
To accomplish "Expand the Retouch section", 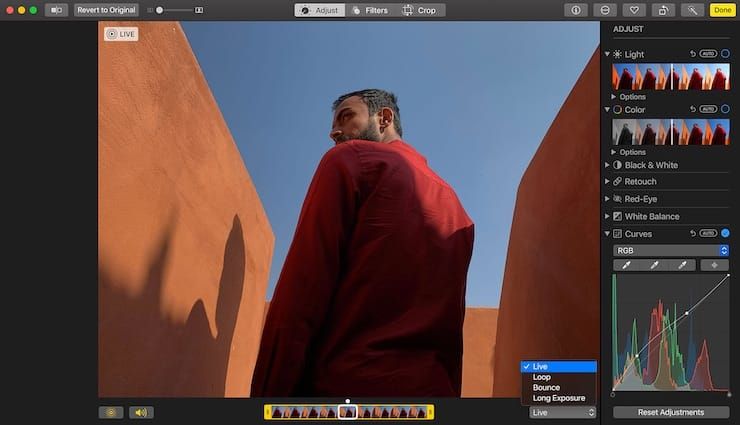I will point(607,181).
